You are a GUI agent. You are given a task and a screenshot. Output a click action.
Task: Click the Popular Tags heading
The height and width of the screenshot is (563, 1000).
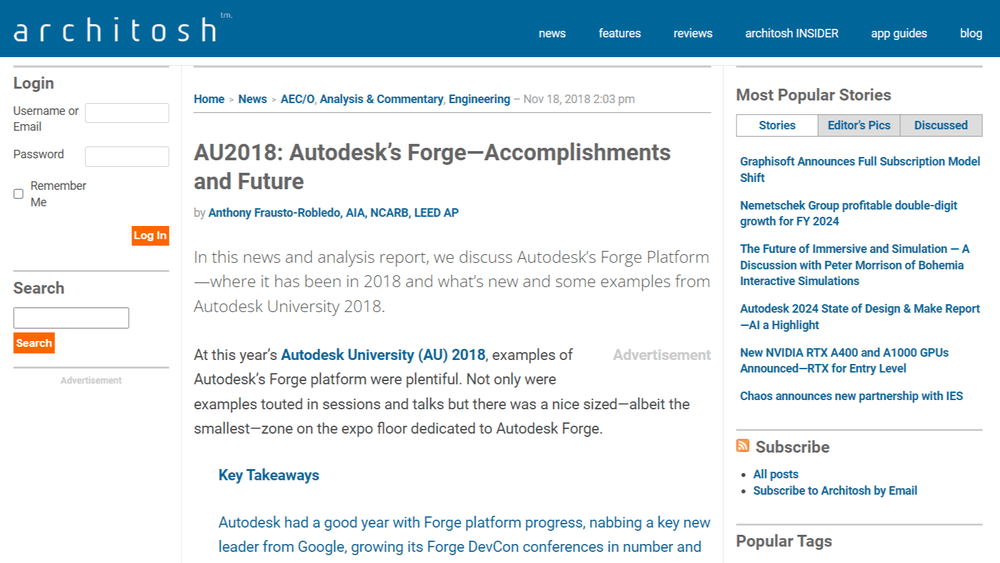coord(784,541)
